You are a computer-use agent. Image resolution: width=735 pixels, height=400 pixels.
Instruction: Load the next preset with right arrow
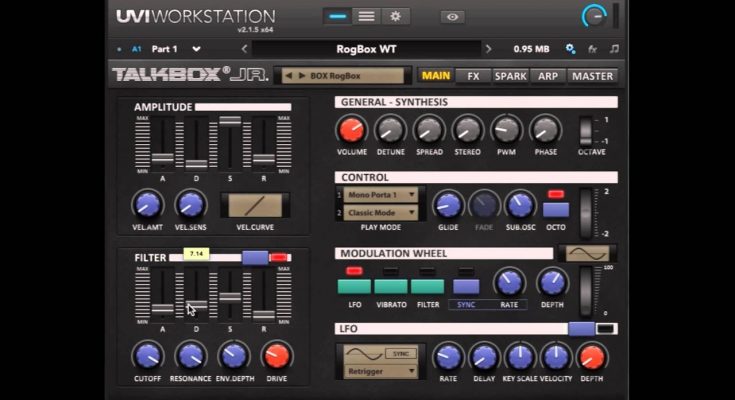tap(489, 48)
